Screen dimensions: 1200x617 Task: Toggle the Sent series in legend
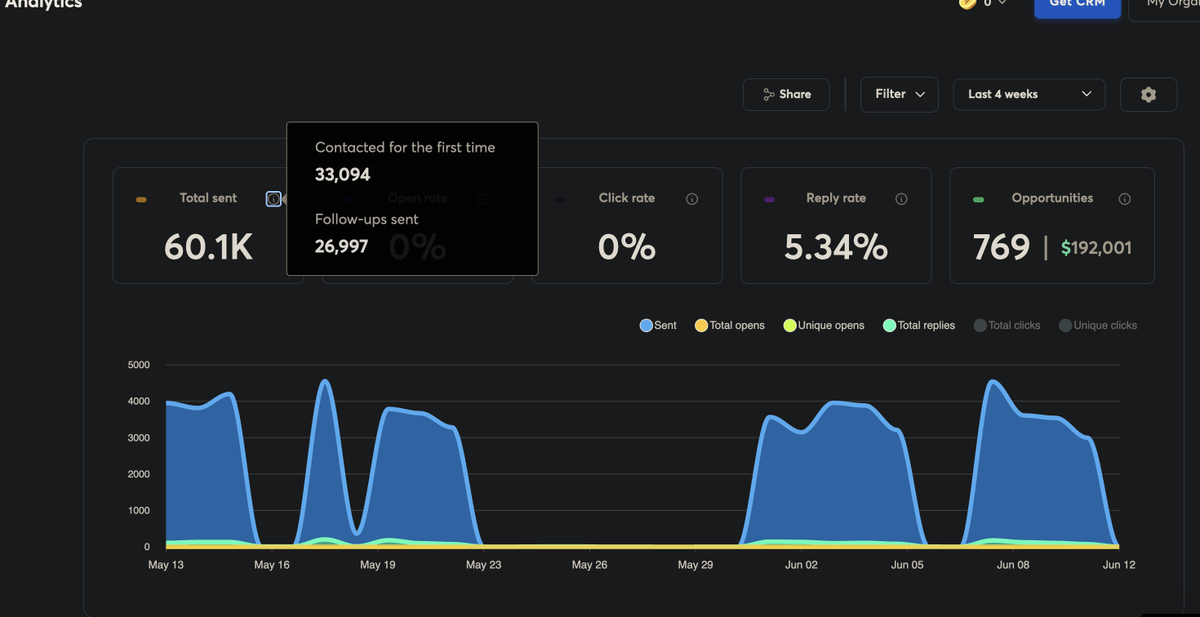click(658, 325)
